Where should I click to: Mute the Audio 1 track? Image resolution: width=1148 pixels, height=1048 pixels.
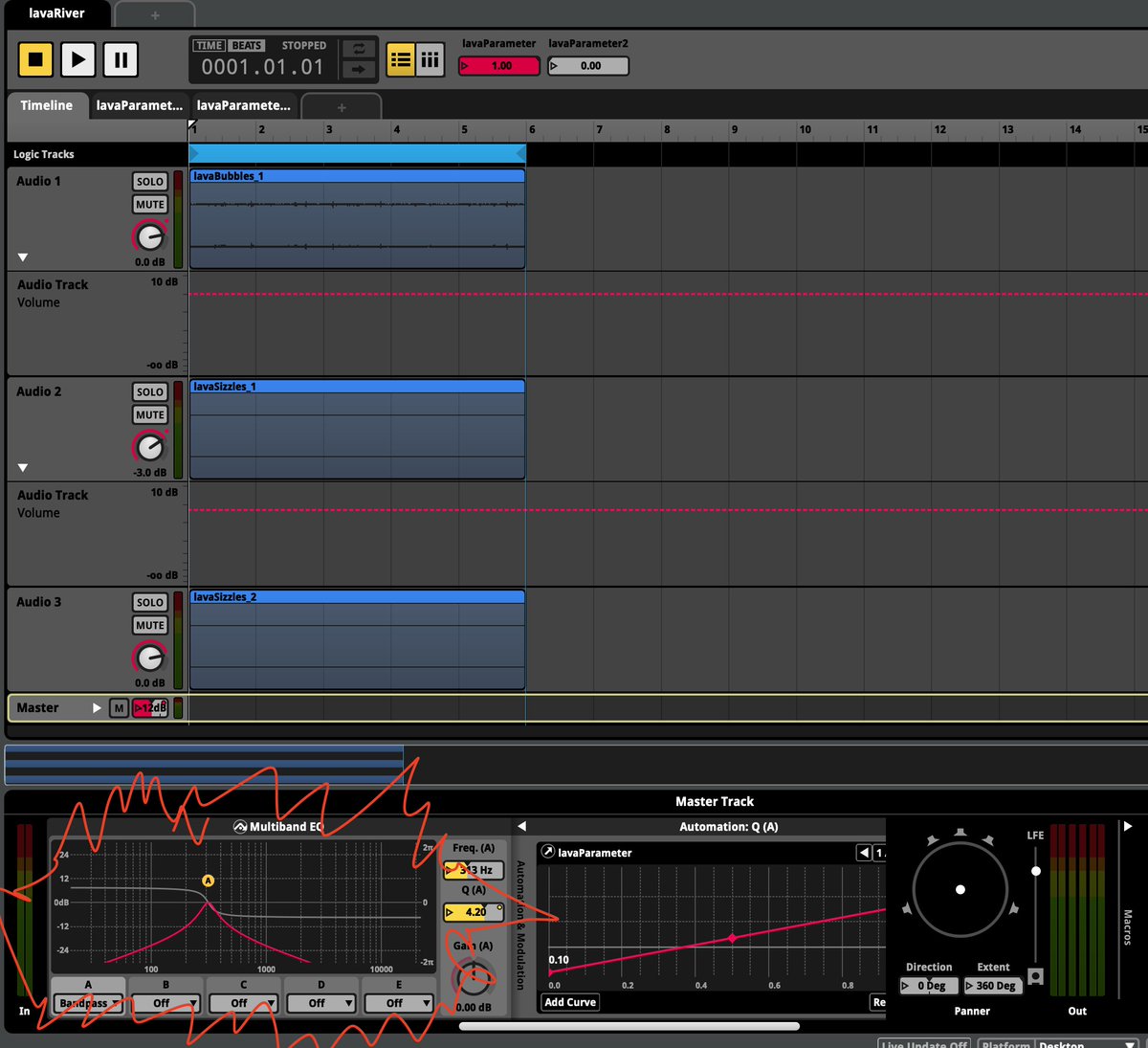150,205
